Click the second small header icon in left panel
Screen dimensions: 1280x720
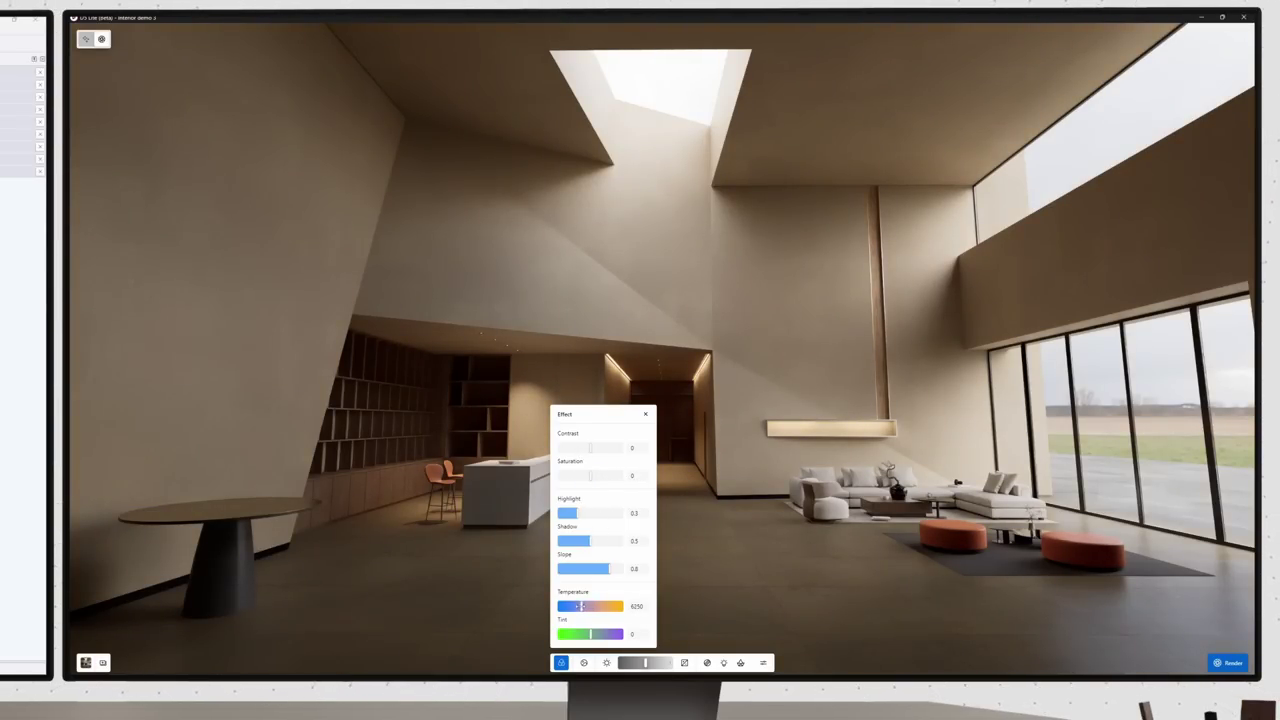pyautogui.click(x=41, y=59)
